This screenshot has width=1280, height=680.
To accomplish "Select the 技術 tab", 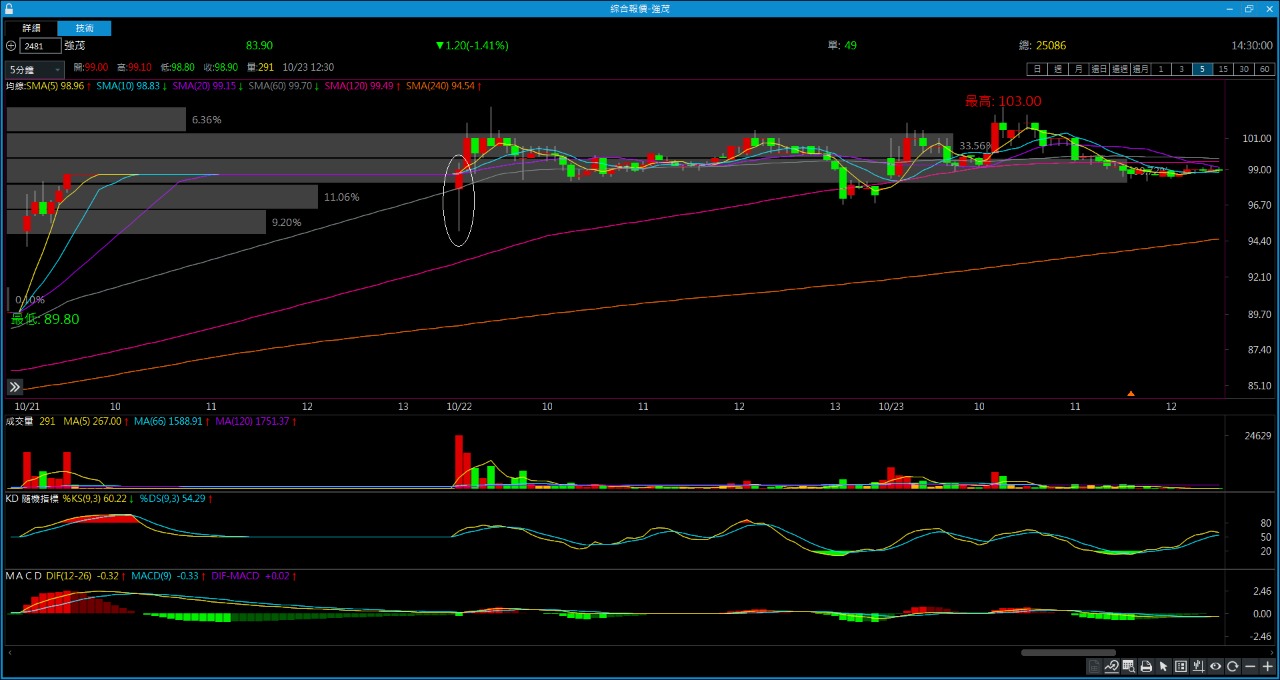I will click(x=84, y=28).
